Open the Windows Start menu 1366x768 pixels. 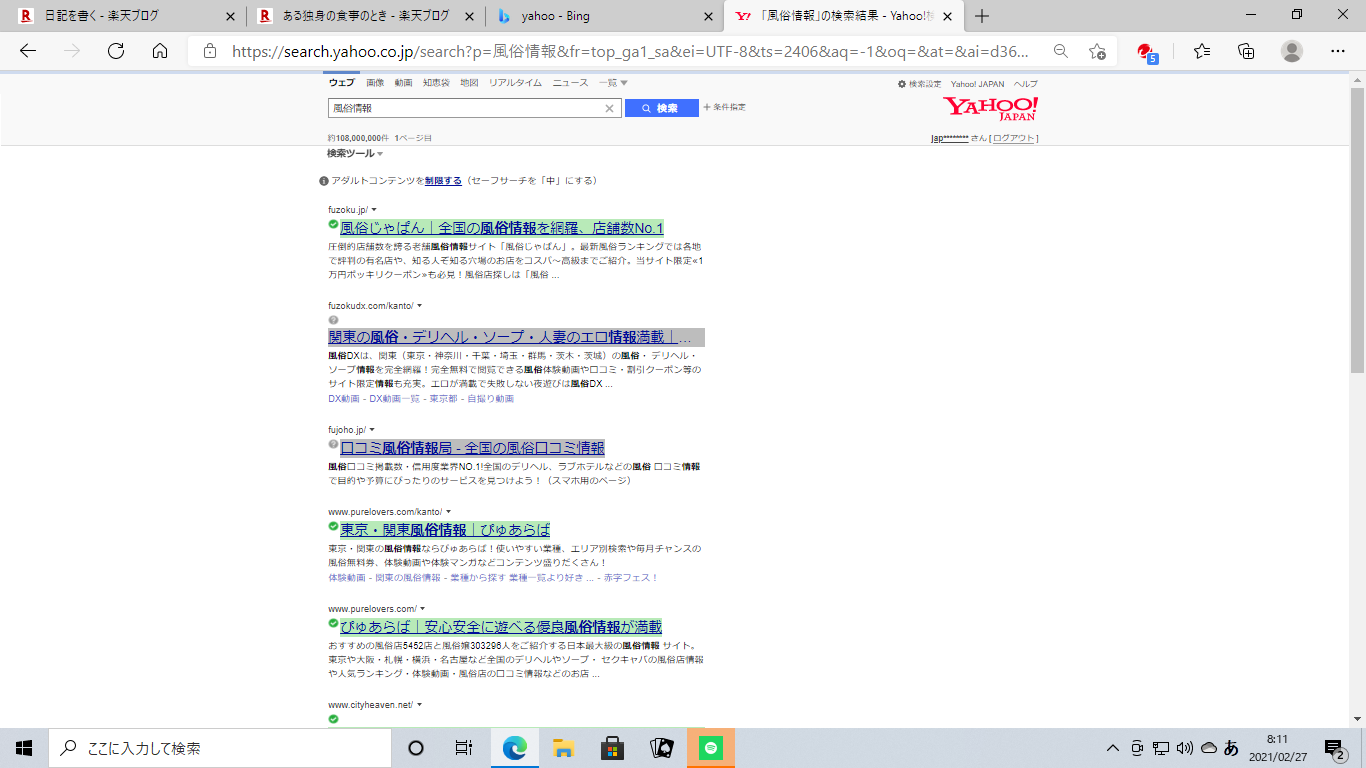click(x=24, y=748)
